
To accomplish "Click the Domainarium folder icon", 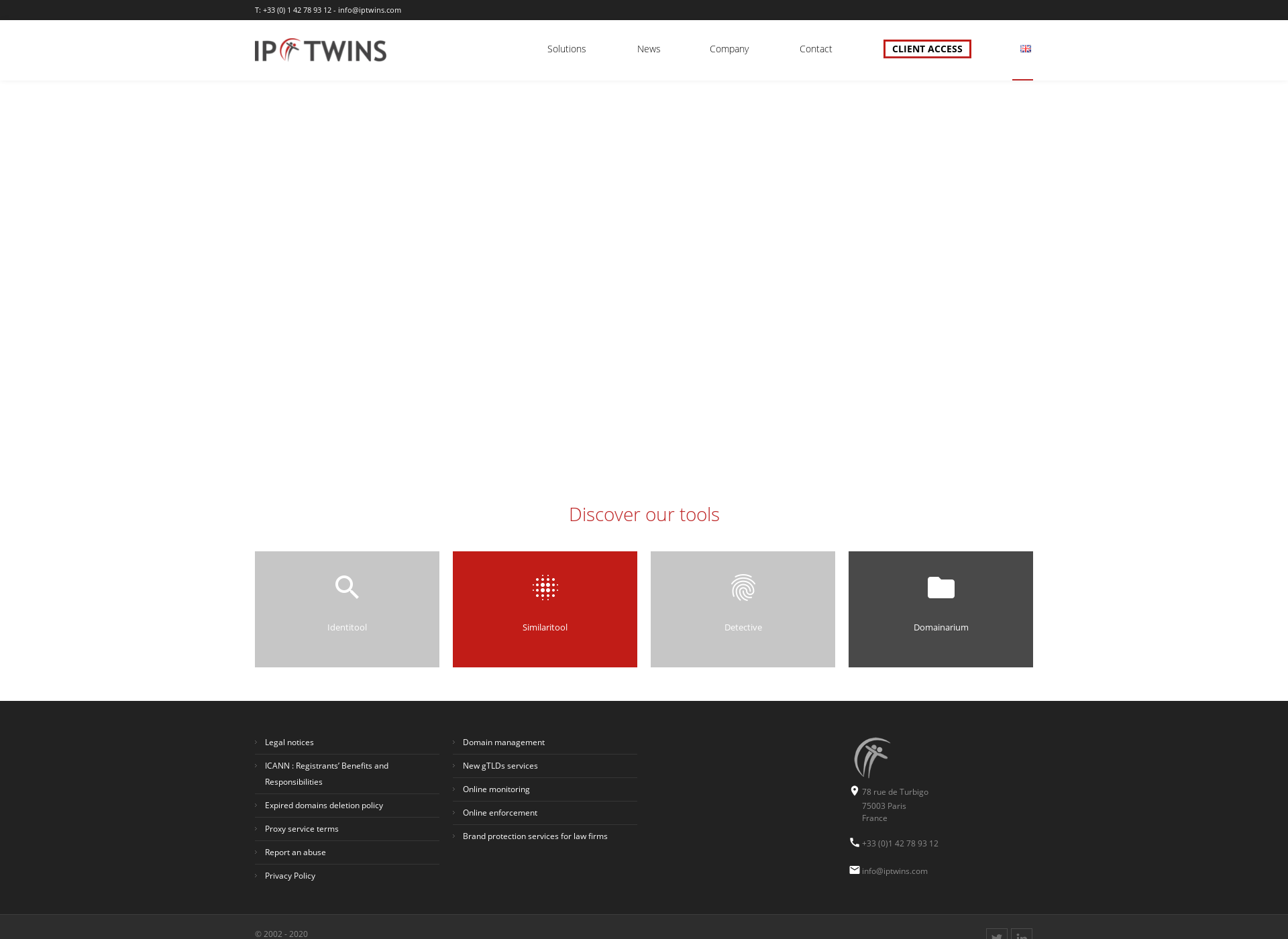I will coord(941,586).
